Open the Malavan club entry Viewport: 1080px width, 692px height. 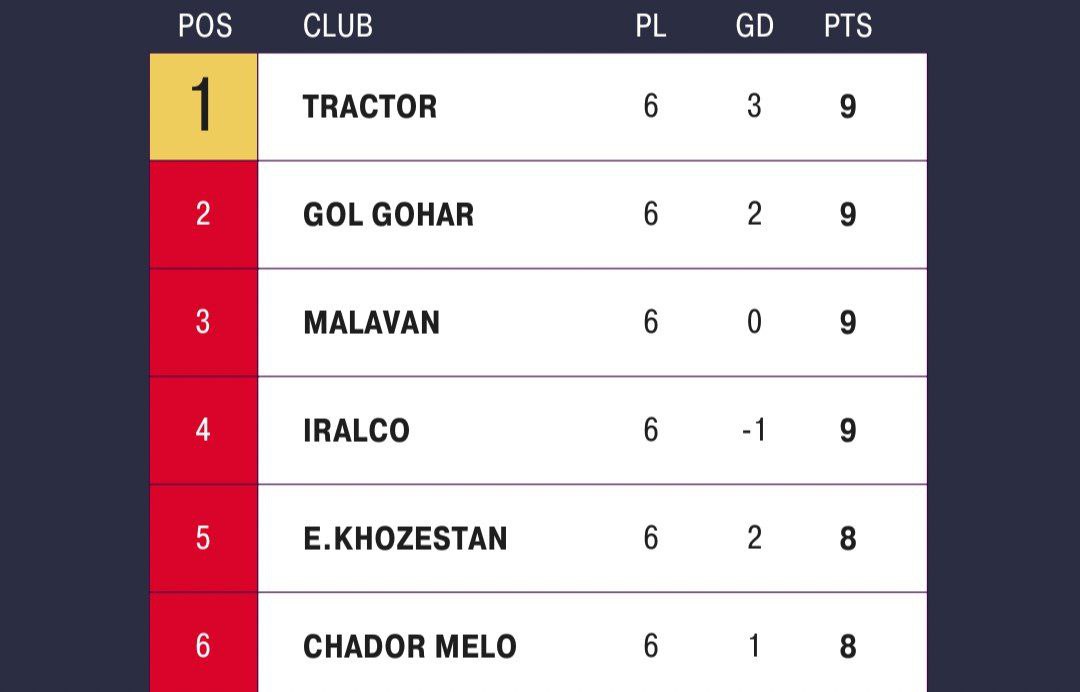[x=371, y=323]
